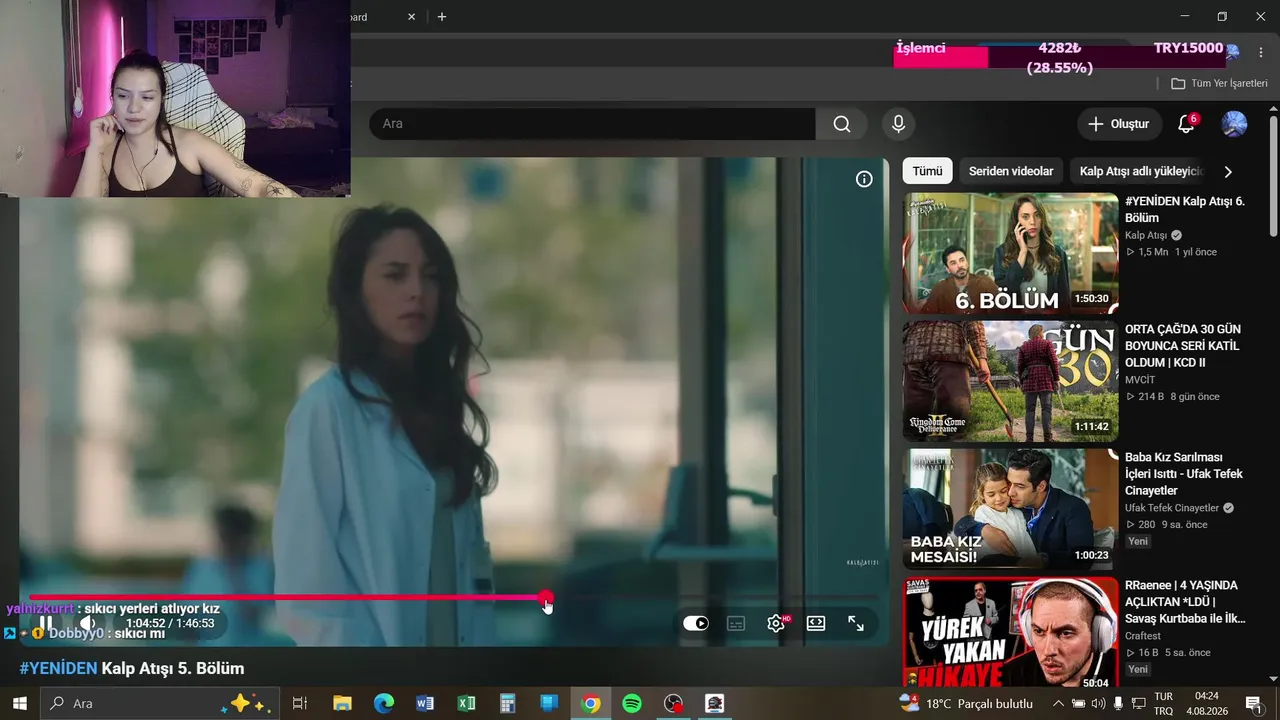Open '#YENİDEN Kalp Atışı 6. Bölüm' title
1280x720 pixels.
point(1185,209)
